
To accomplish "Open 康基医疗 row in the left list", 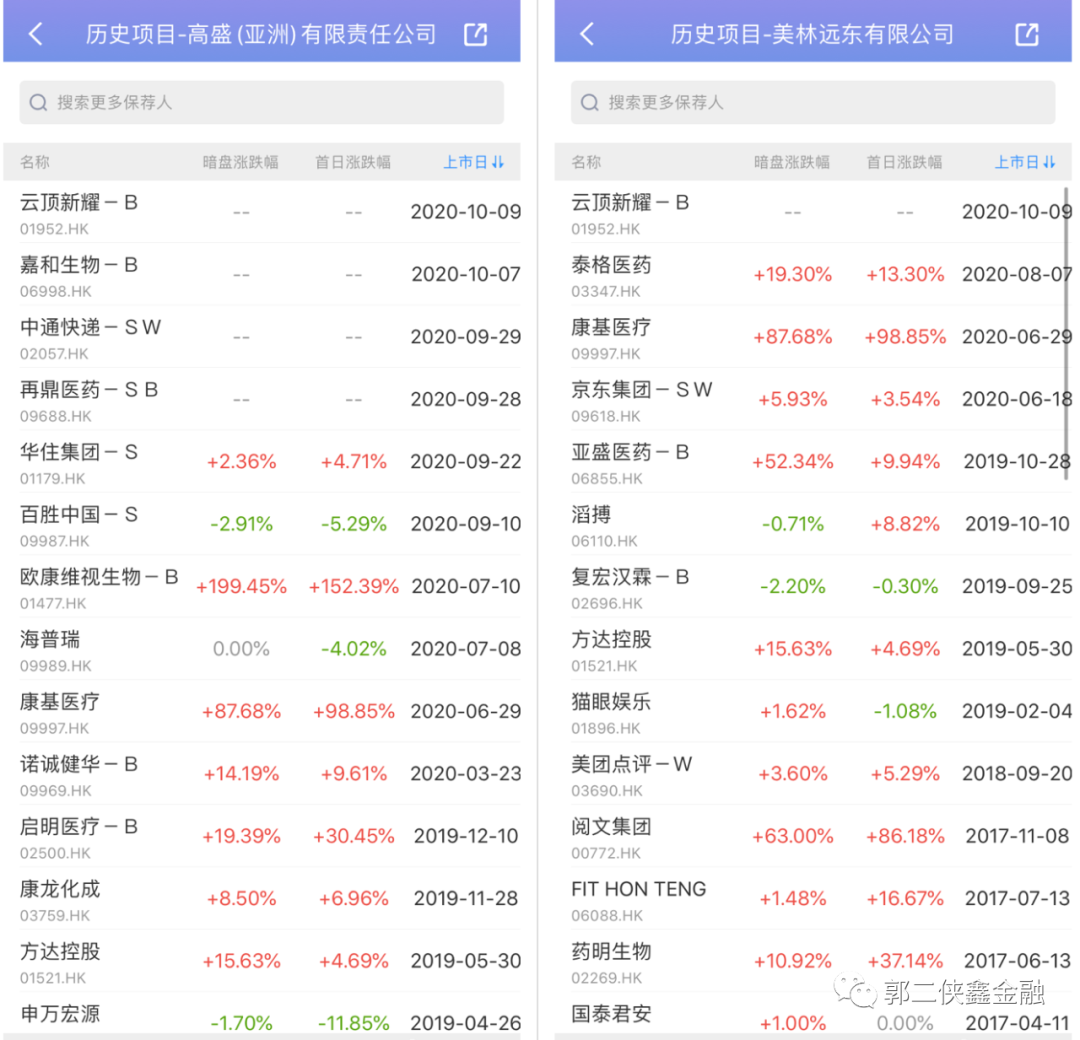I will 262,711.
